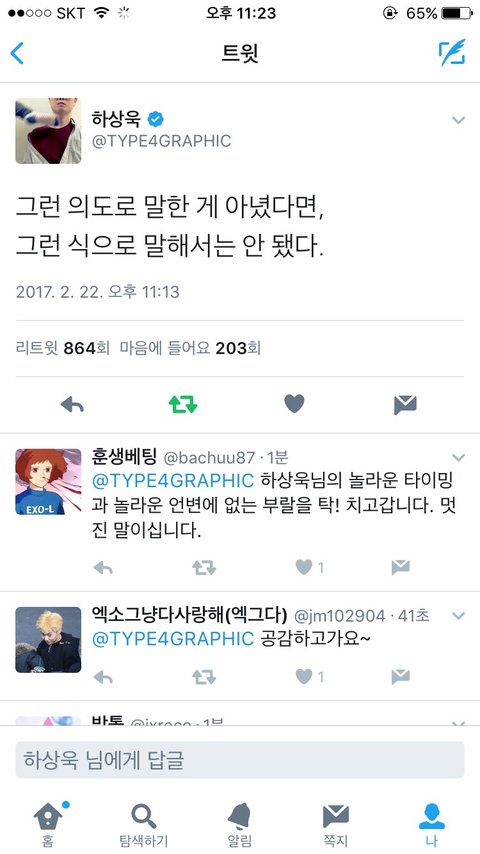Retweet the reply from 훈생베팅
The width and height of the screenshot is (480, 854).
[x=204, y=568]
